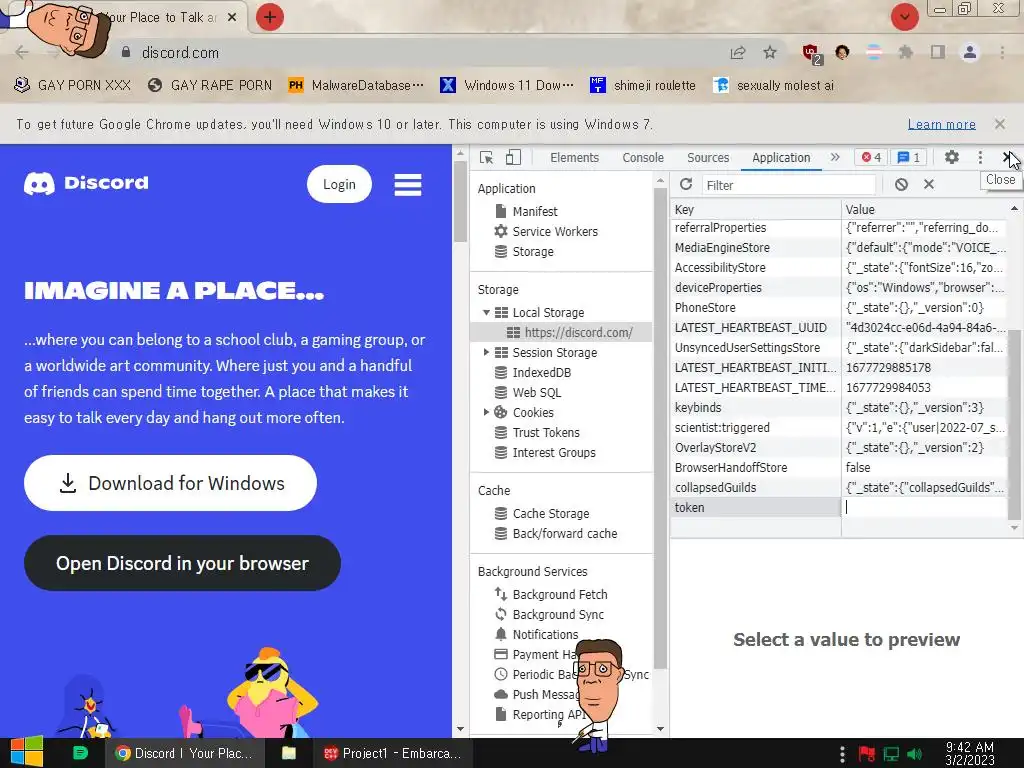Click the Learn more link in the infobar
Image resolution: width=1024 pixels, height=768 pixels.
coord(942,124)
